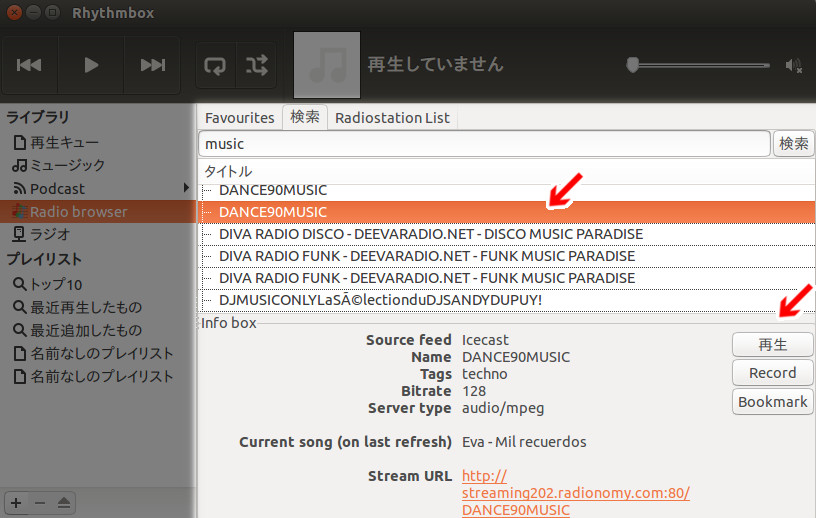Sort by the タイトル column header
The width and height of the screenshot is (816, 518).
point(506,171)
